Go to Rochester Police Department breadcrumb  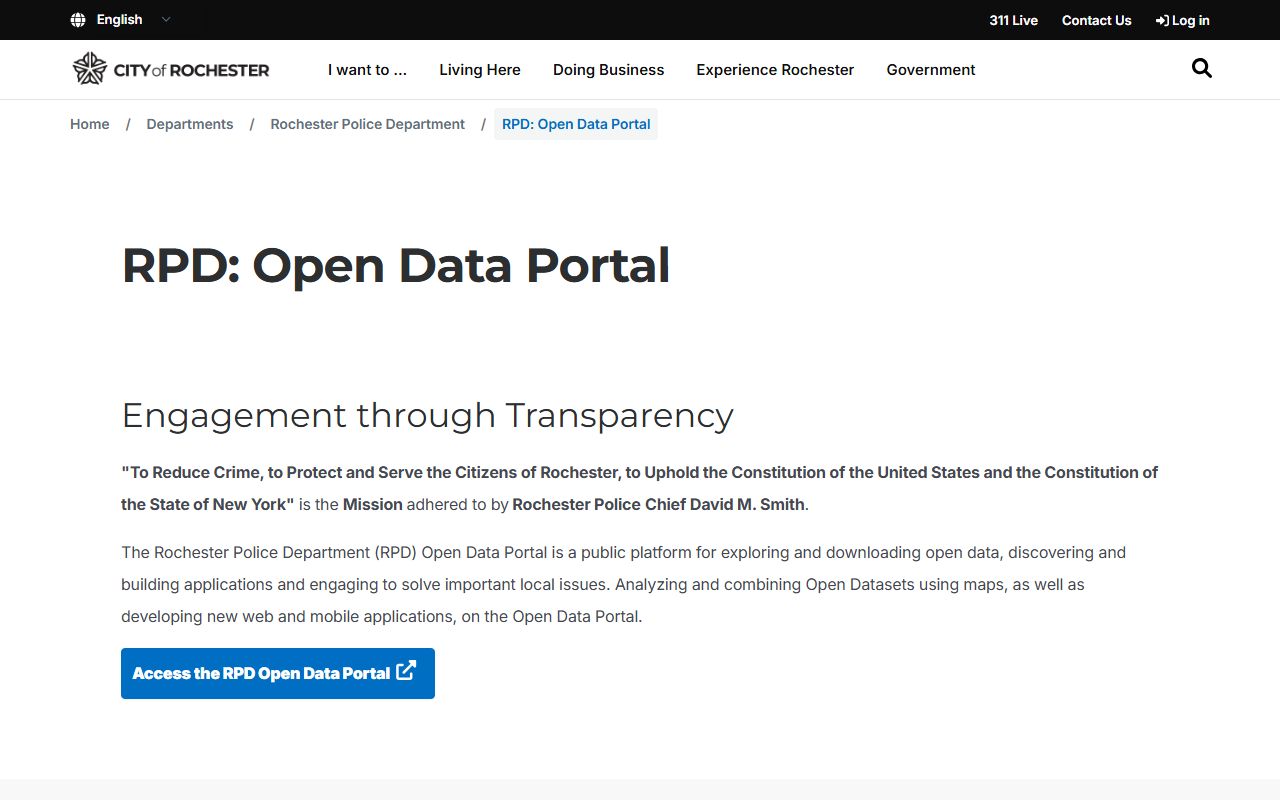coord(368,124)
